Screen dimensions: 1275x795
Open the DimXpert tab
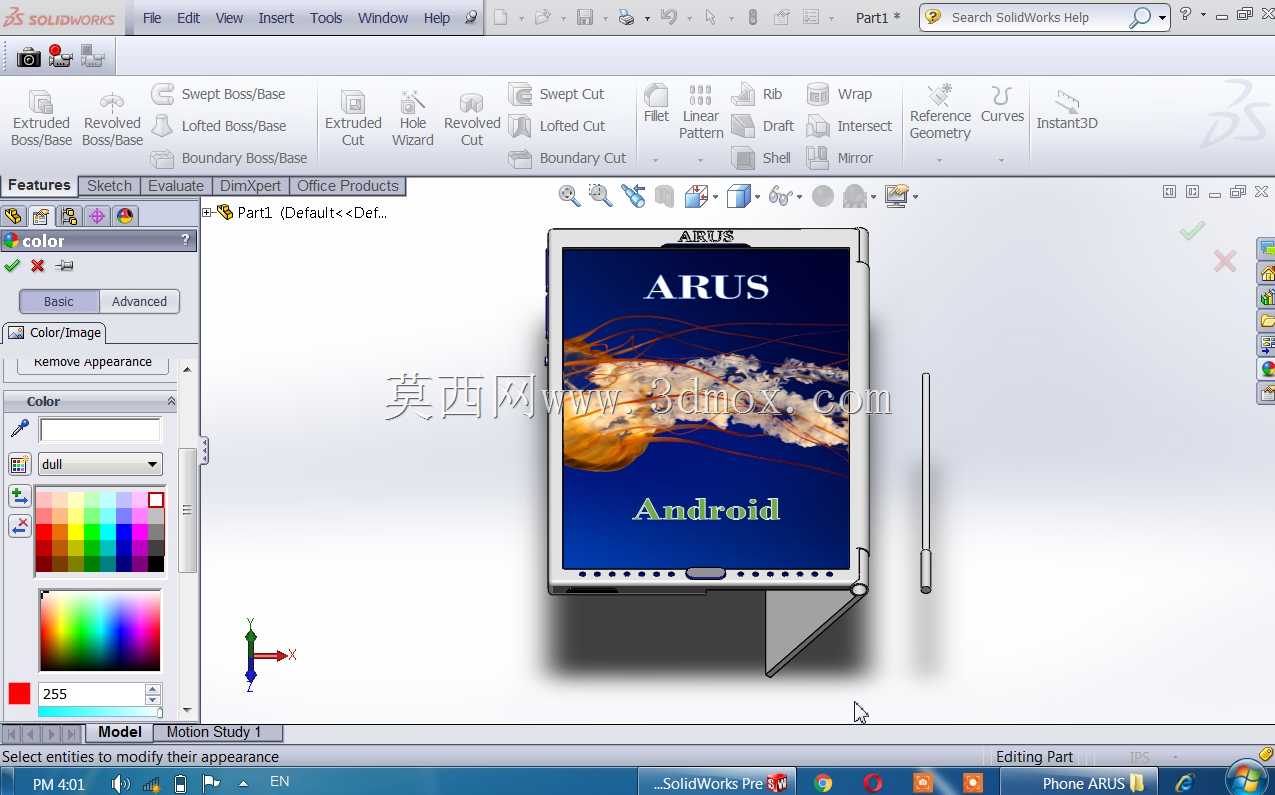[x=251, y=185]
